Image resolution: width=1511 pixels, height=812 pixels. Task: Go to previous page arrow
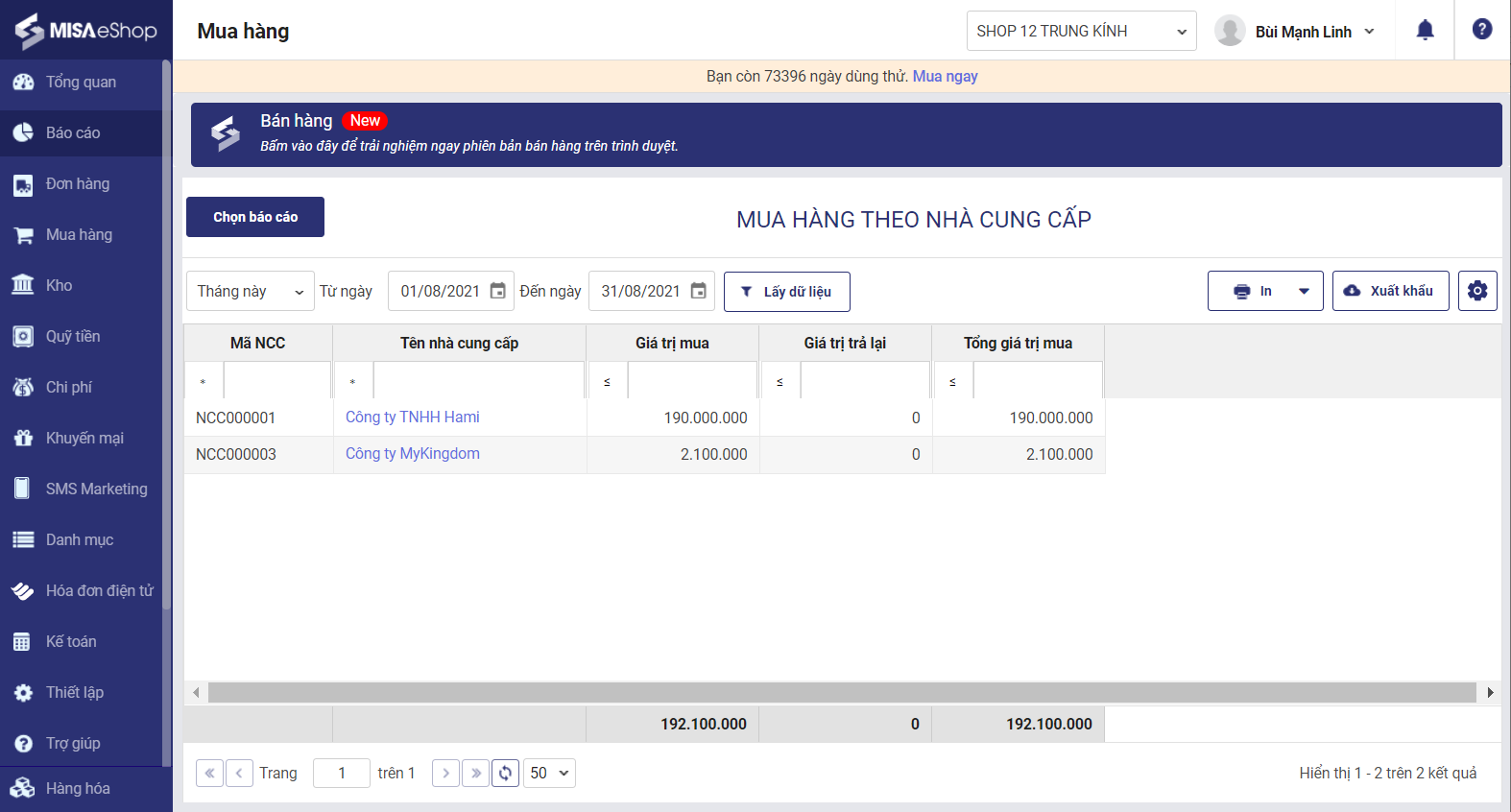[x=239, y=773]
